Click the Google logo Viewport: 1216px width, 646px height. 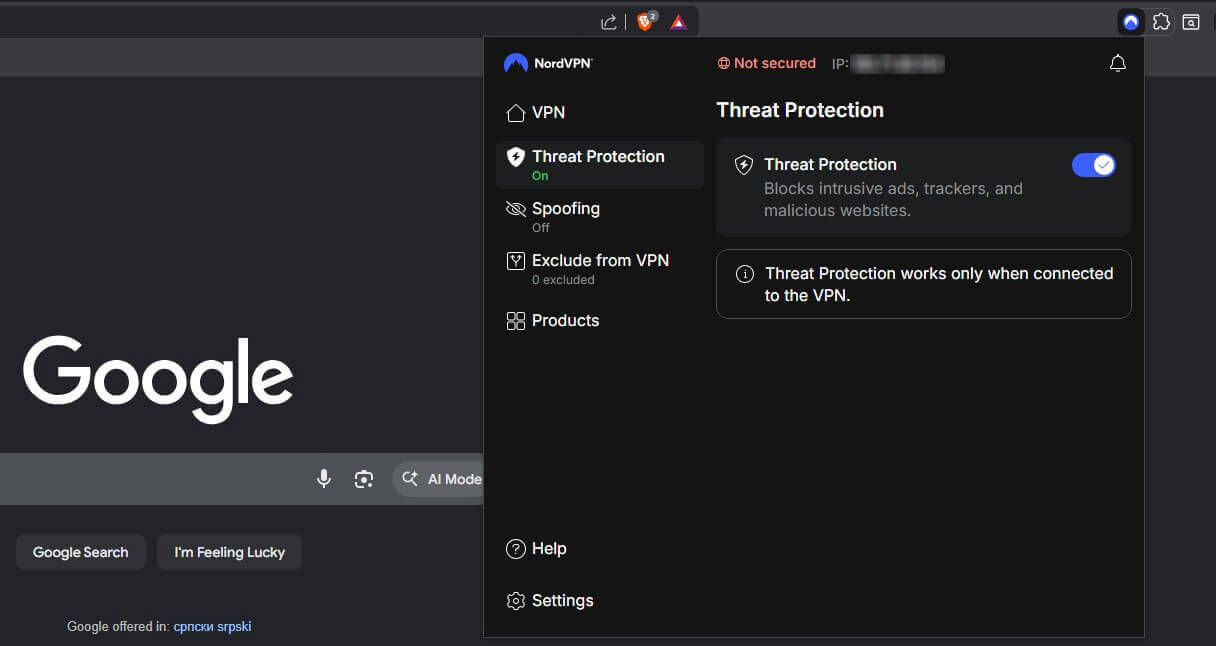[x=158, y=378]
